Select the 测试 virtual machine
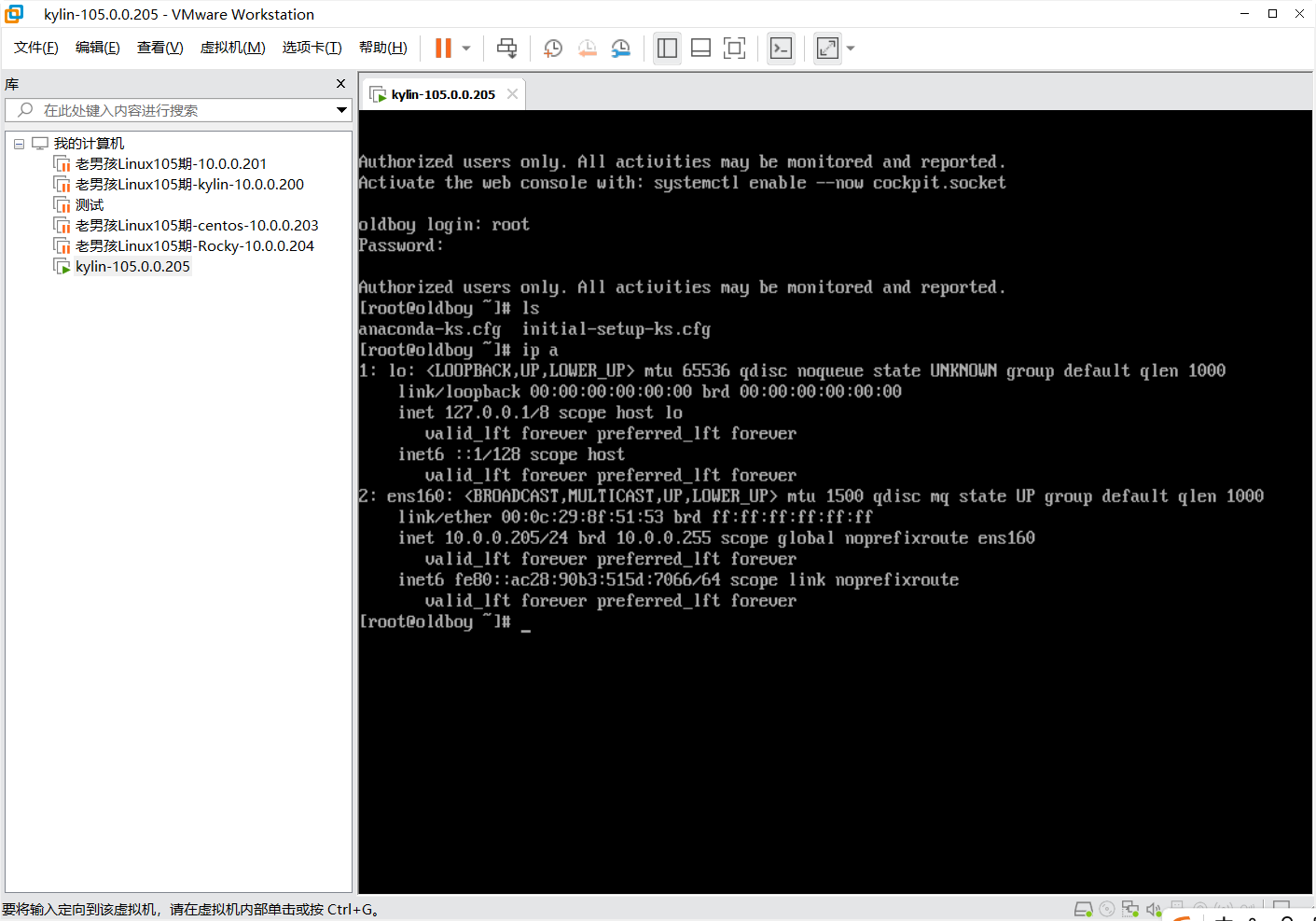Image resolution: width=1316 pixels, height=921 pixels. point(90,205)
